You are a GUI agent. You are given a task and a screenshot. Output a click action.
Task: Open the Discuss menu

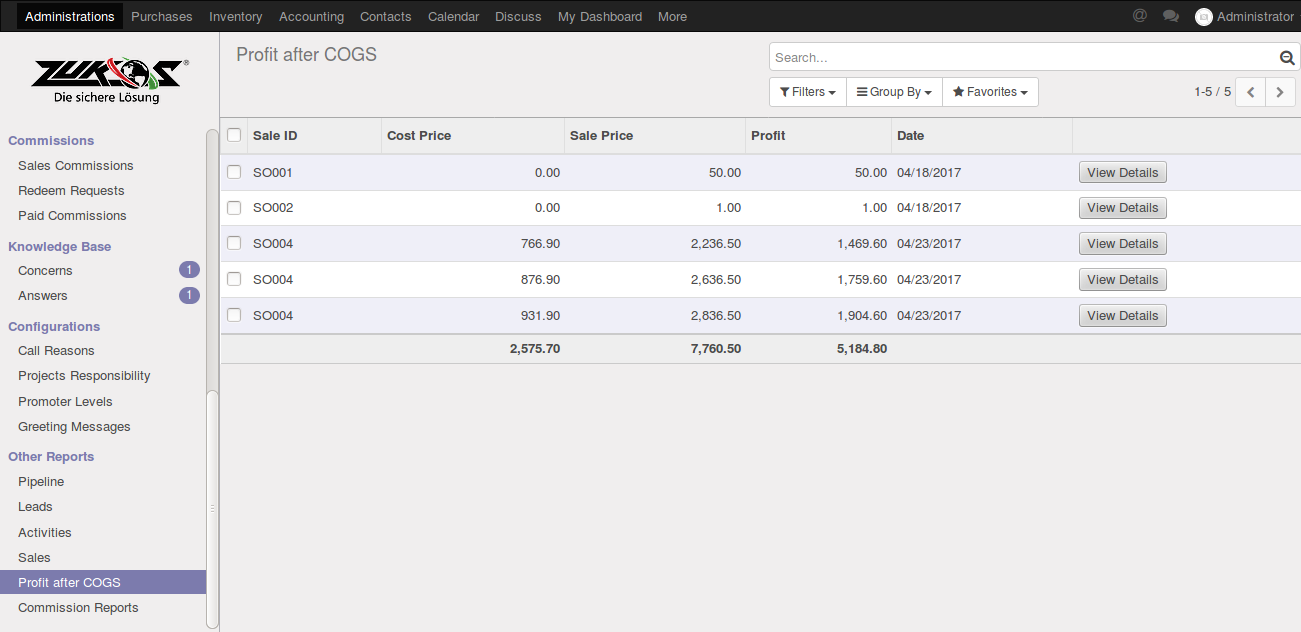tap(518, 17)
